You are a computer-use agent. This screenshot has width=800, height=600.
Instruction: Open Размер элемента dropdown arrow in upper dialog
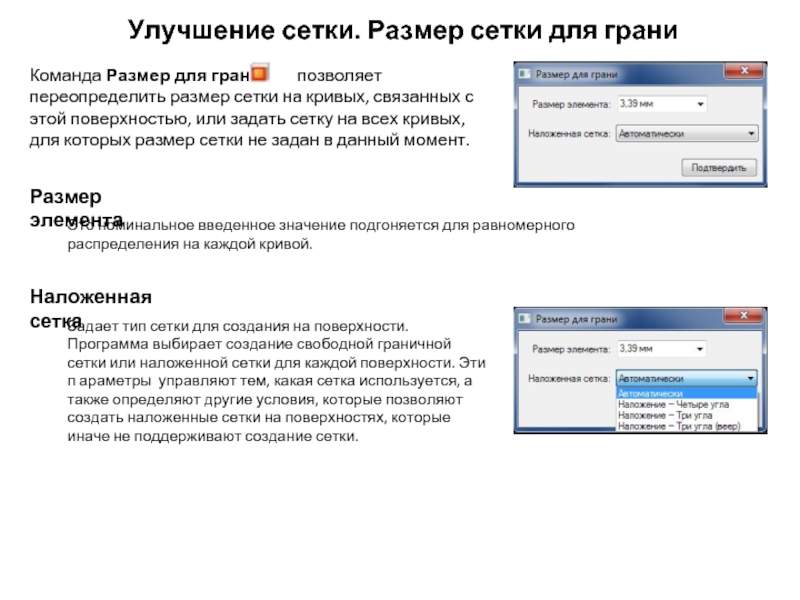[700, 104]
